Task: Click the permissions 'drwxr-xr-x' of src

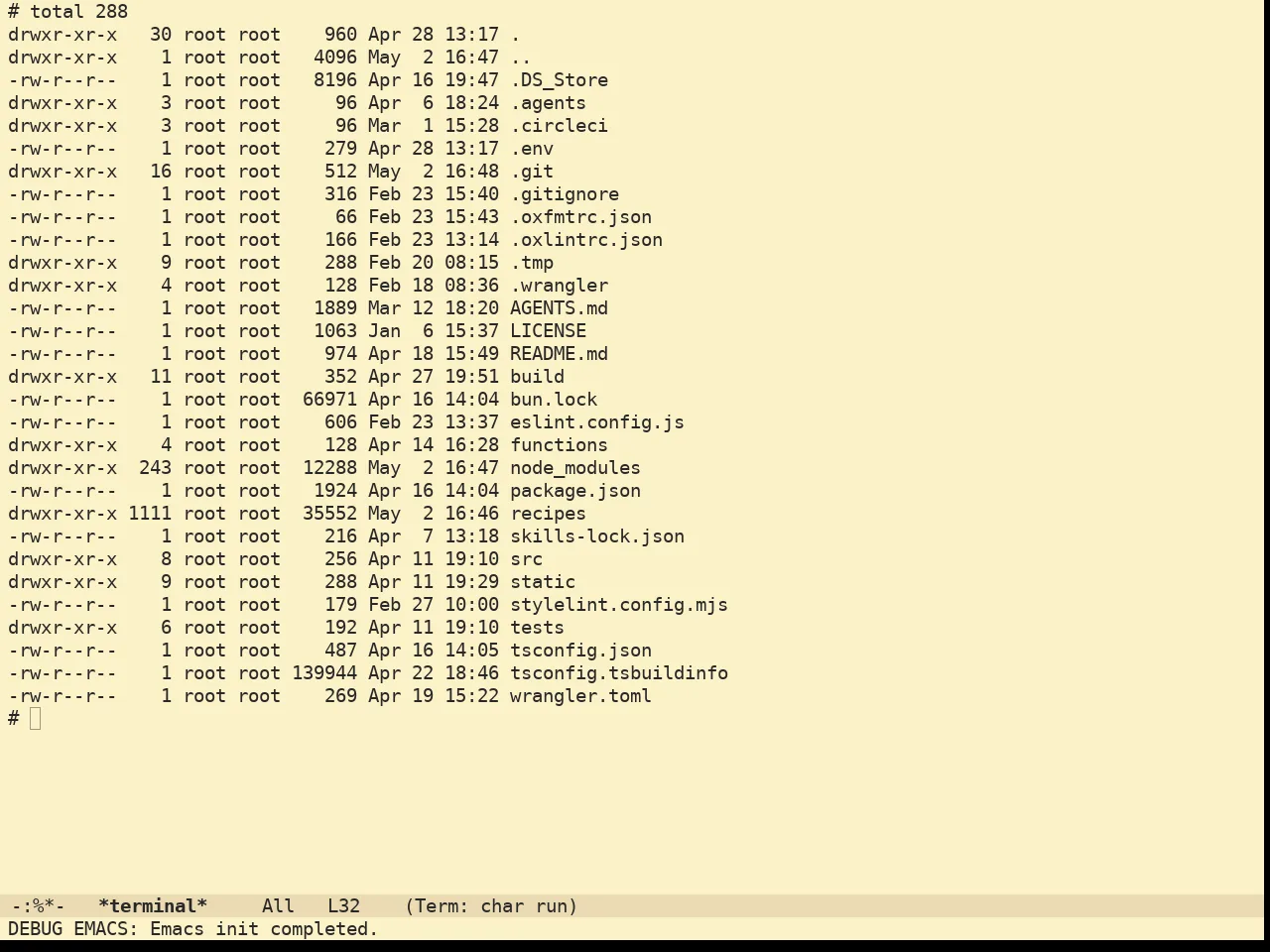Action: coord(63,559)
